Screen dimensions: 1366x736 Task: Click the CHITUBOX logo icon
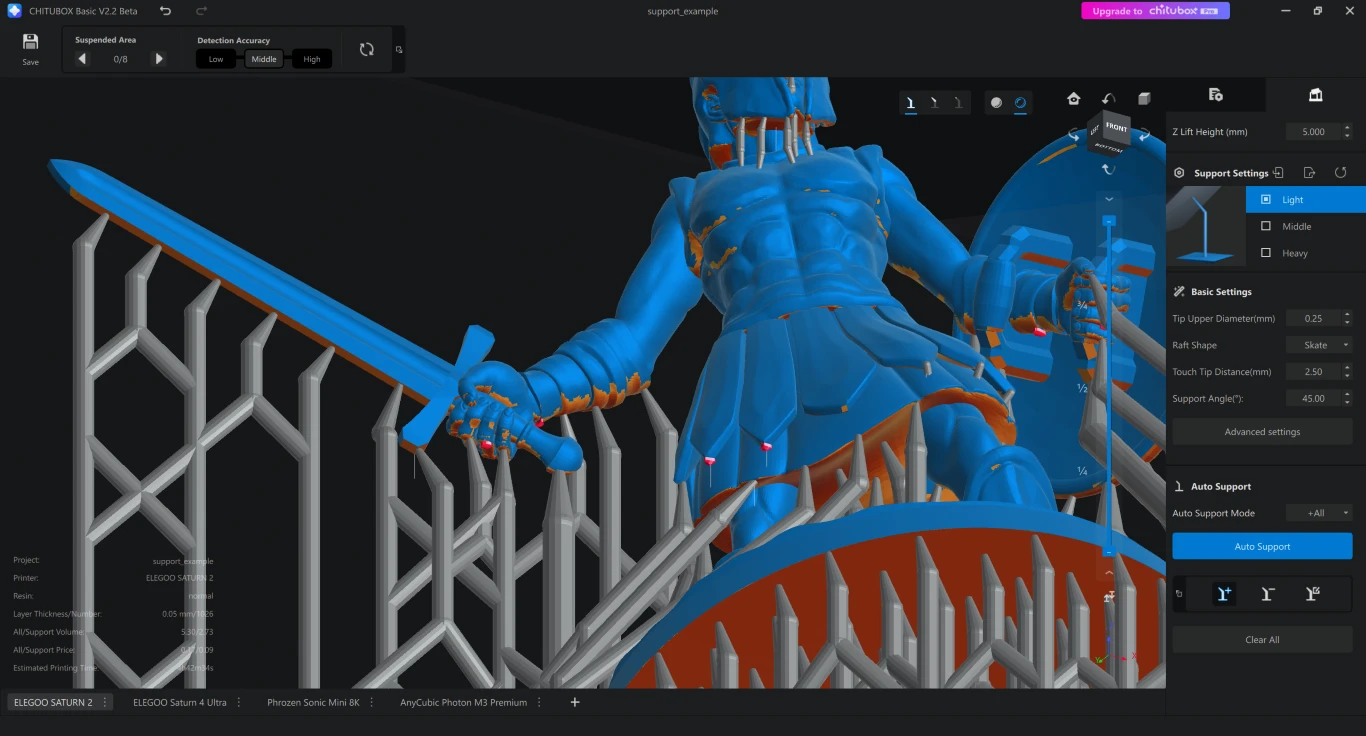14,11
